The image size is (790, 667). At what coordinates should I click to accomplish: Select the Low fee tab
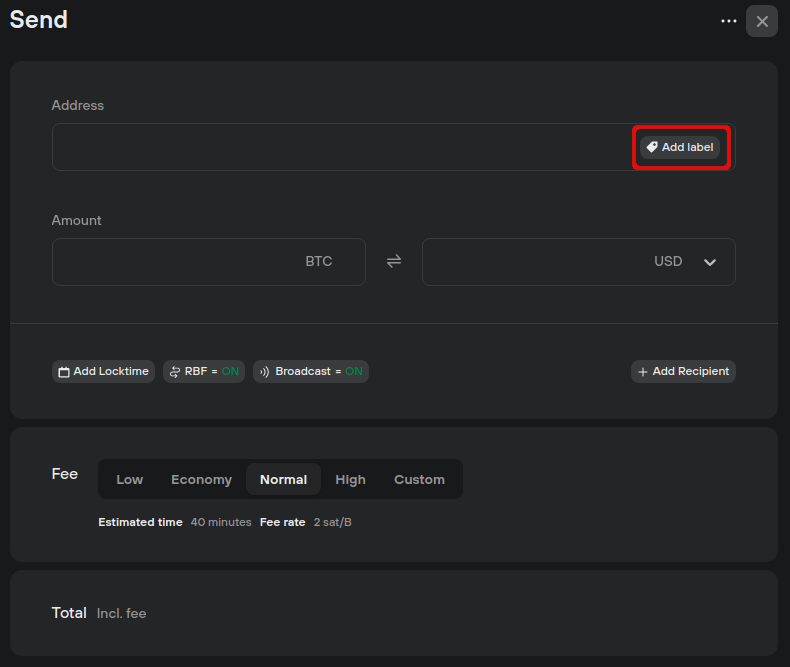(x=129, y=479)
